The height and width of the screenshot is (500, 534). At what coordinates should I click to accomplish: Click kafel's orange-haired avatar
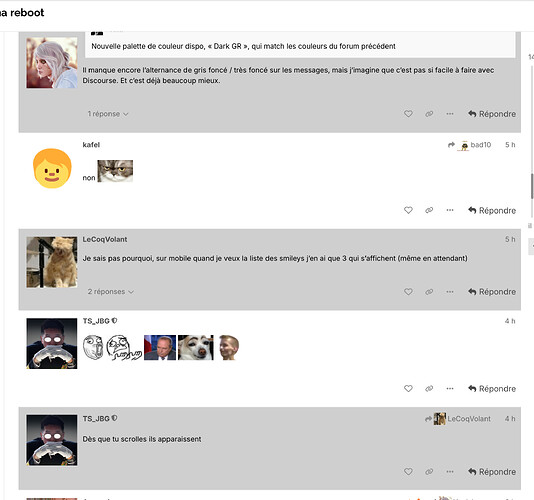(52, 168)
